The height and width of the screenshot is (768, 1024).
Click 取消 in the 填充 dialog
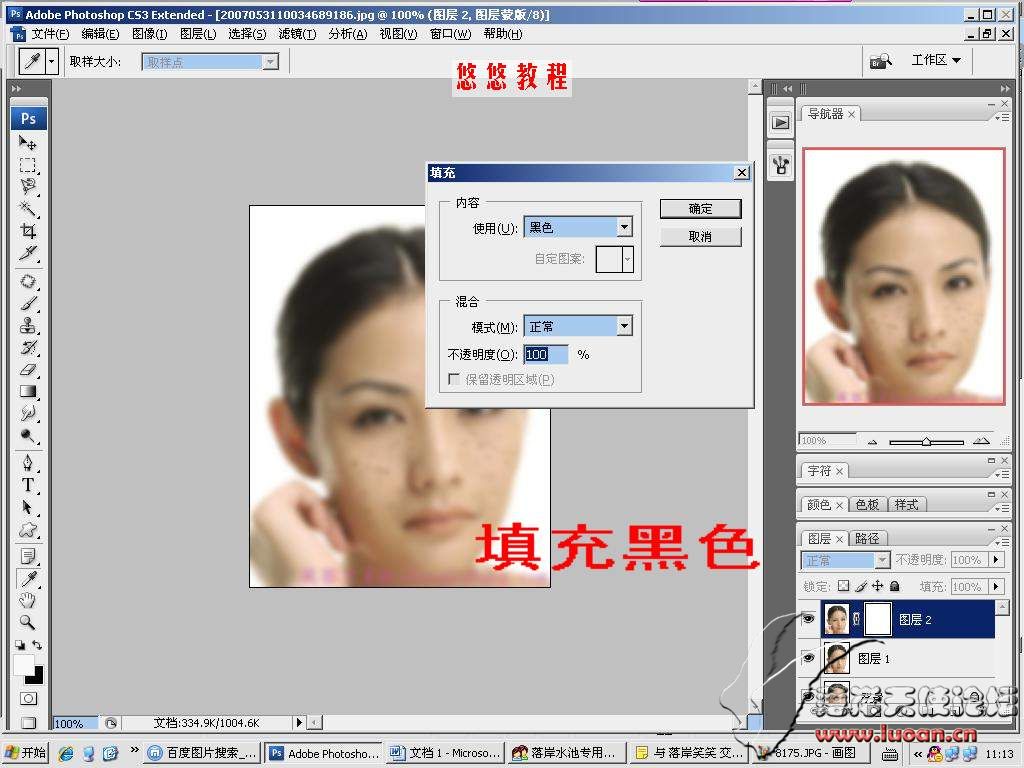[701, 236]
